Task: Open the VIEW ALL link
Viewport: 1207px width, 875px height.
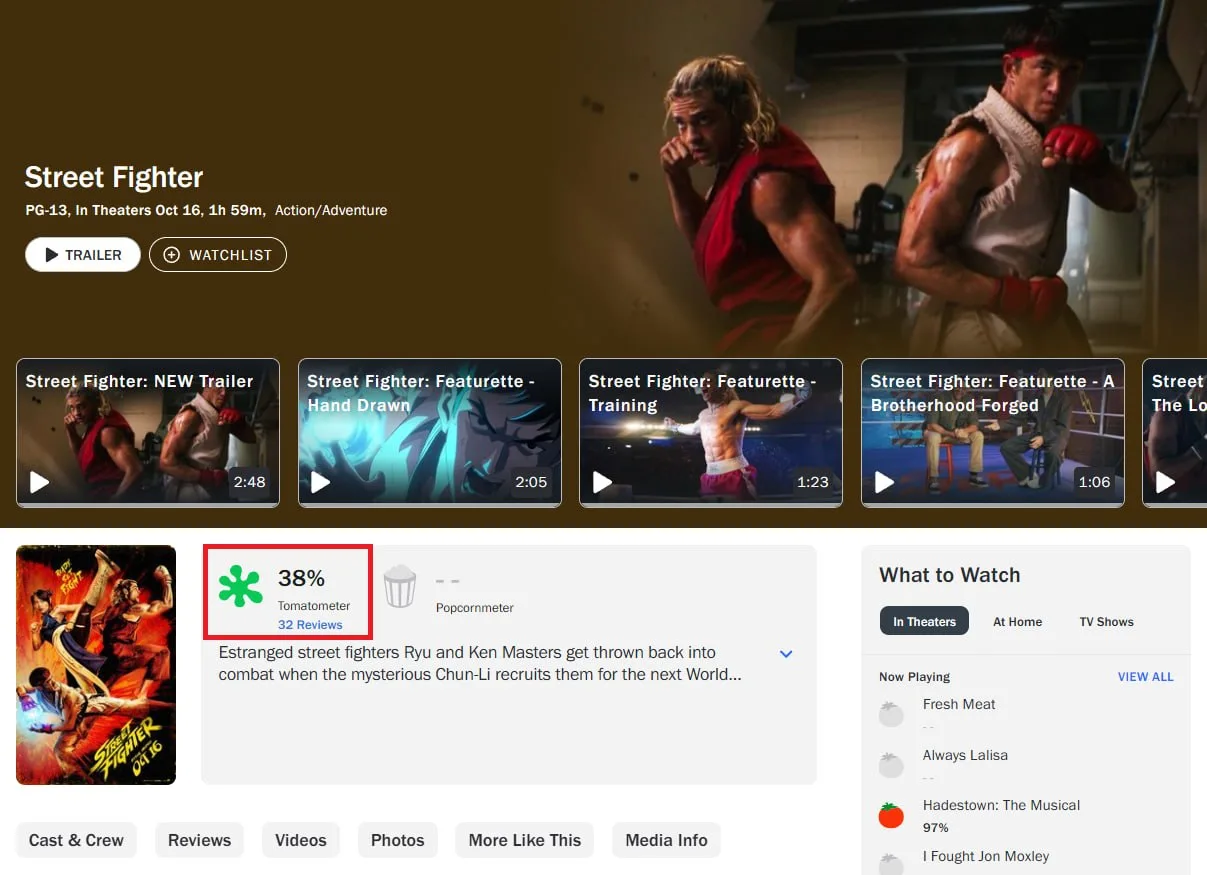Action: 1145,677
